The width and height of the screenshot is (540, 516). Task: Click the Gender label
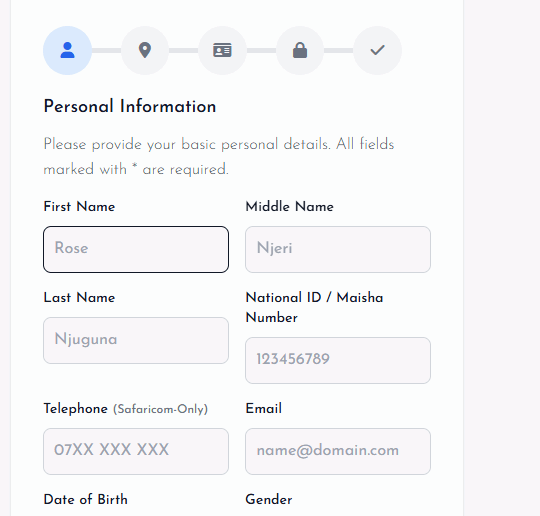[x=269, y=499]
